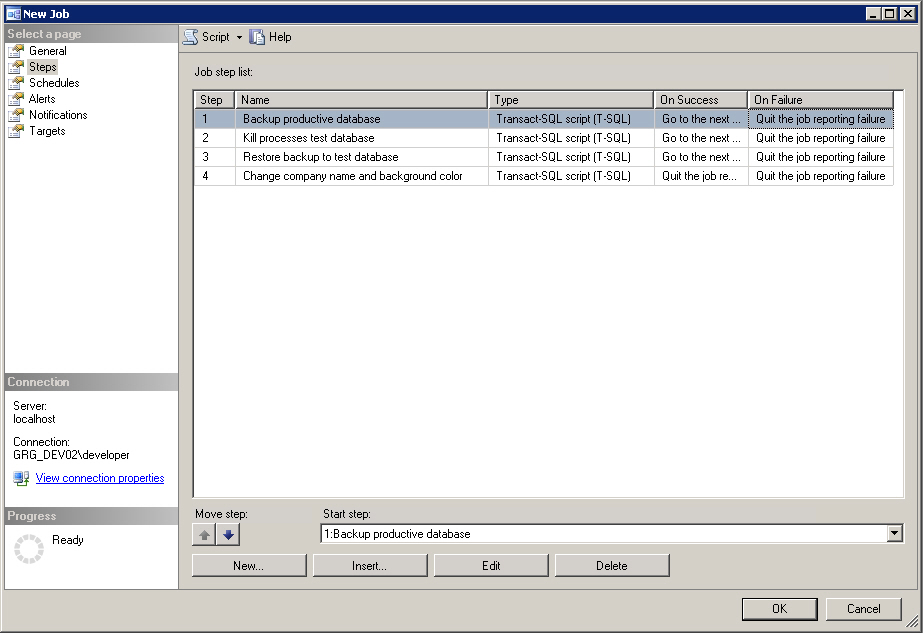Sort by the Name column header
The width and height of the screenshot is (923, 633).
[x=361, y=100]
